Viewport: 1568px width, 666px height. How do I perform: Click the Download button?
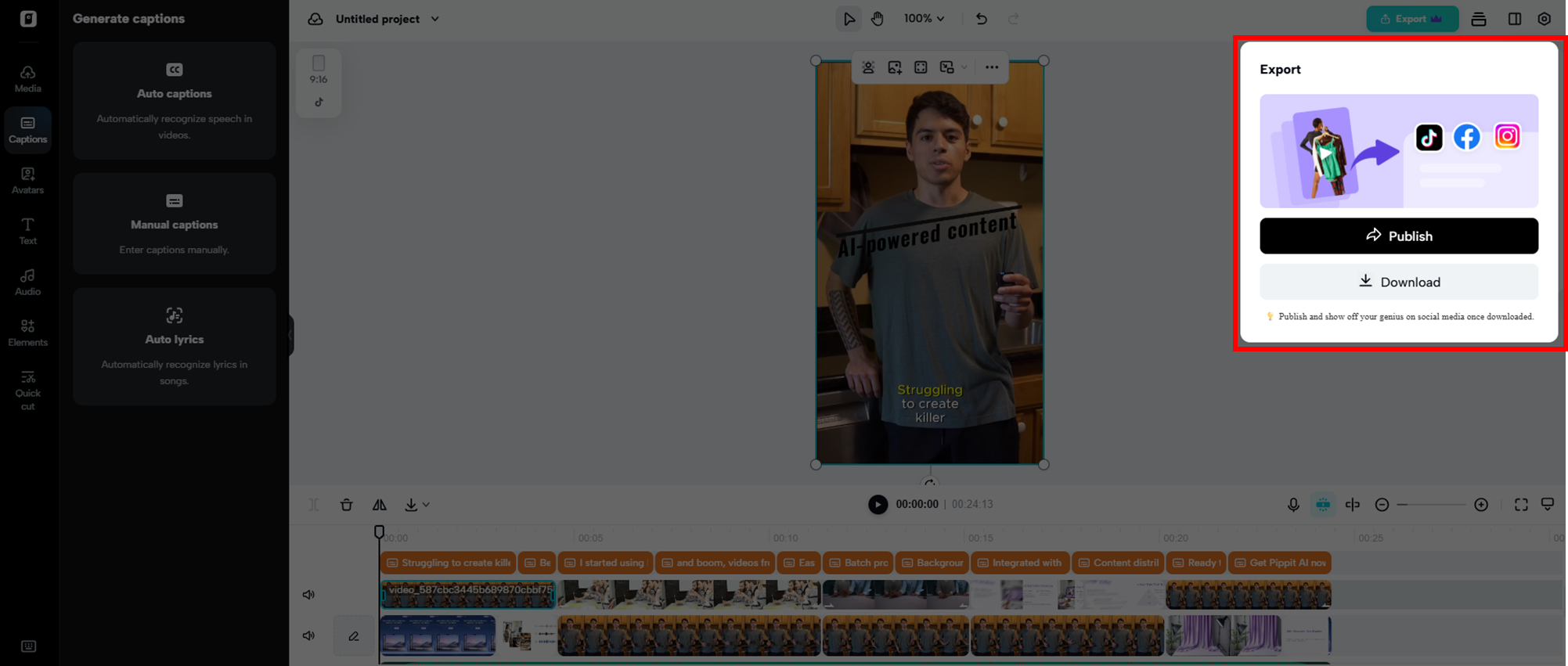(1399, 282)
